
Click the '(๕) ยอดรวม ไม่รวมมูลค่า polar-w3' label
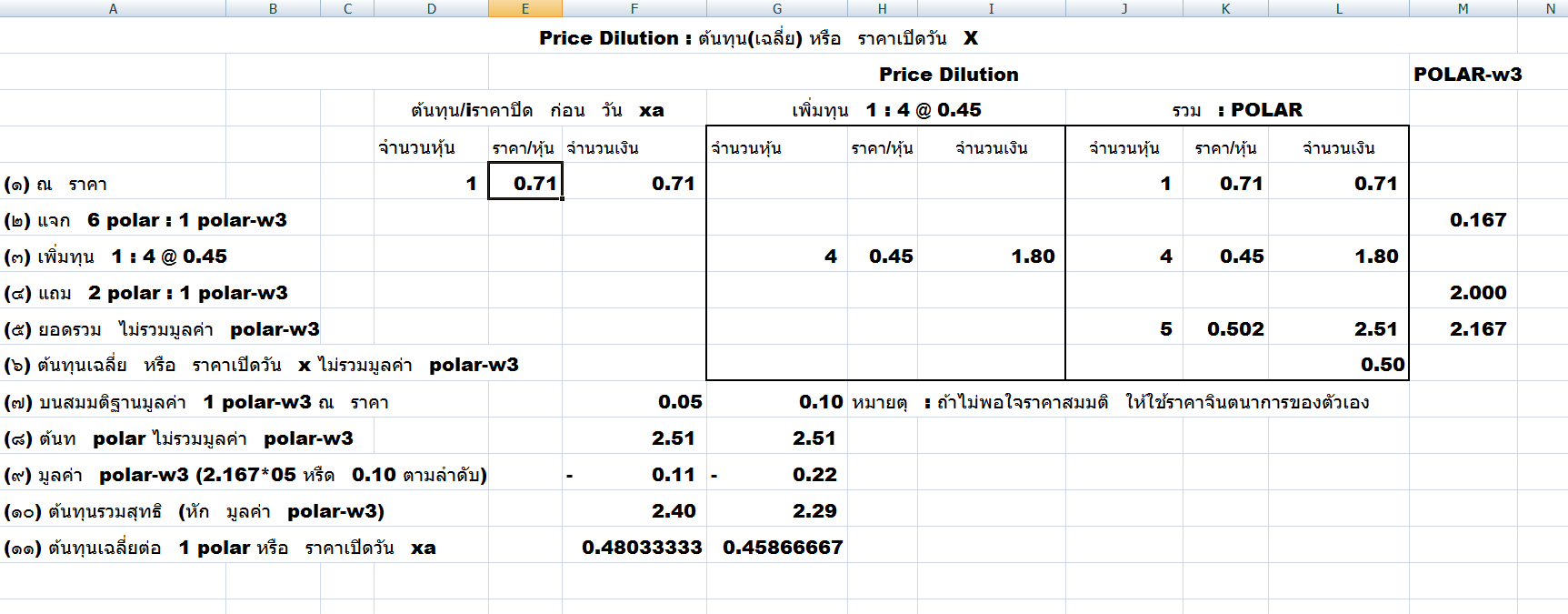[x=162, y=329]
